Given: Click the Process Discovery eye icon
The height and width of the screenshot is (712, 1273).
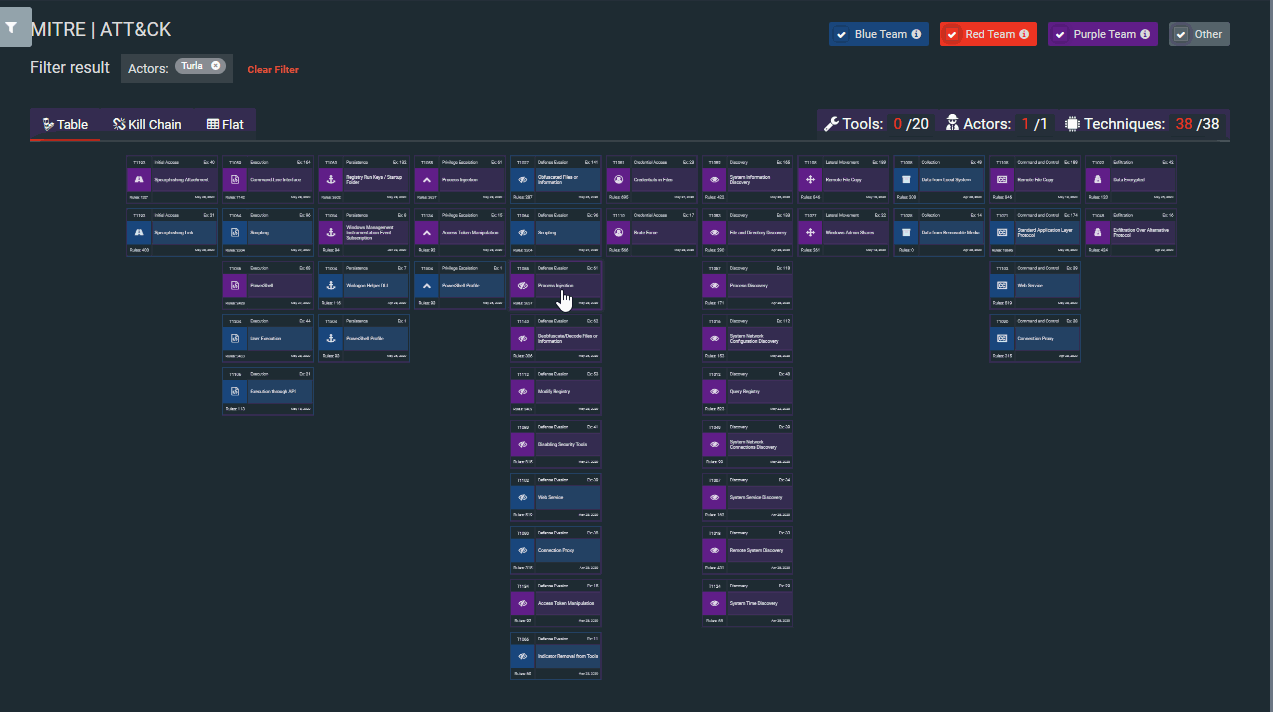Looking at the screenshot, I should (x=715, y=285).
